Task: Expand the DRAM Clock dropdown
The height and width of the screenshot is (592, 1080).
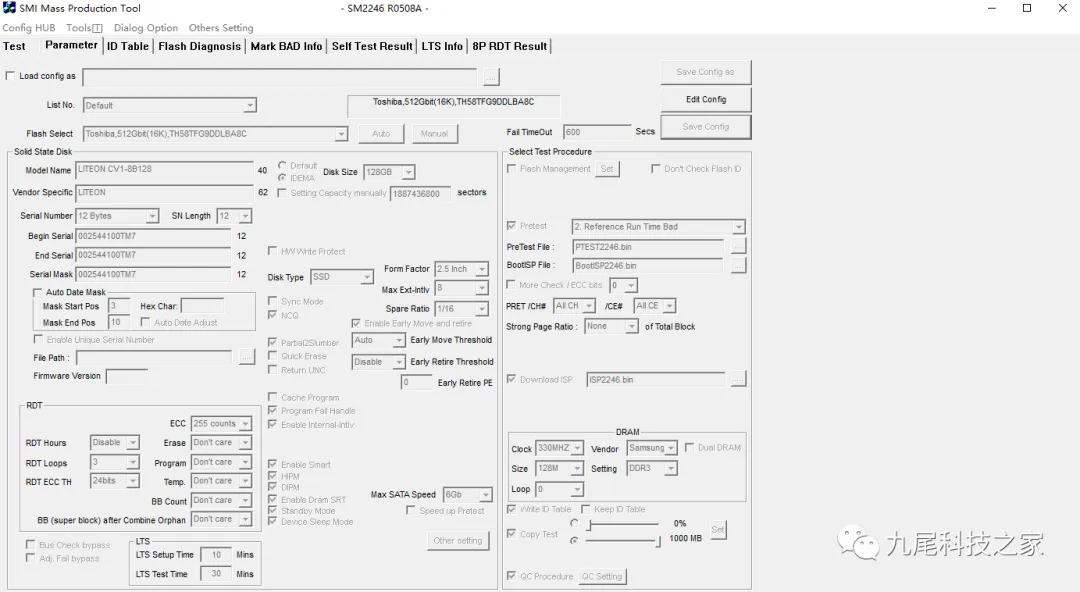Action: pos(576,448)
